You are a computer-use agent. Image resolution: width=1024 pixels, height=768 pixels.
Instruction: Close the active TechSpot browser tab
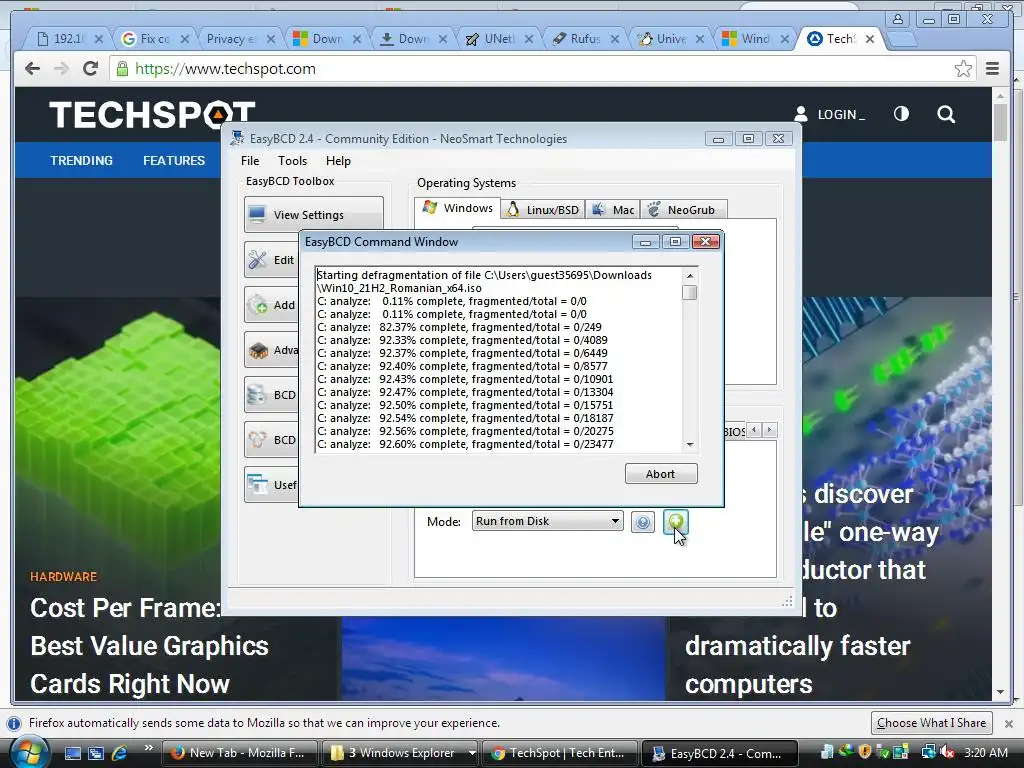tap(870, 39)
